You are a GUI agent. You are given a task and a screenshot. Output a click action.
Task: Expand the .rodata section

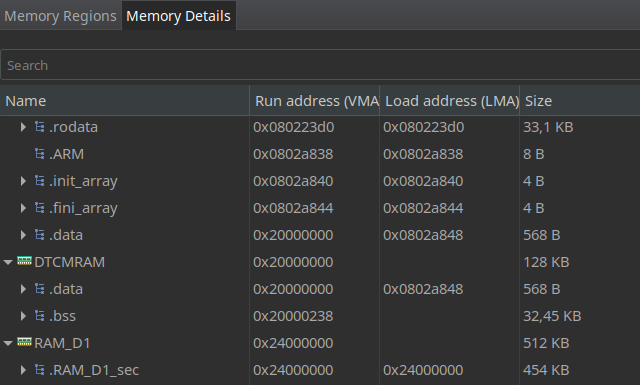23,127
